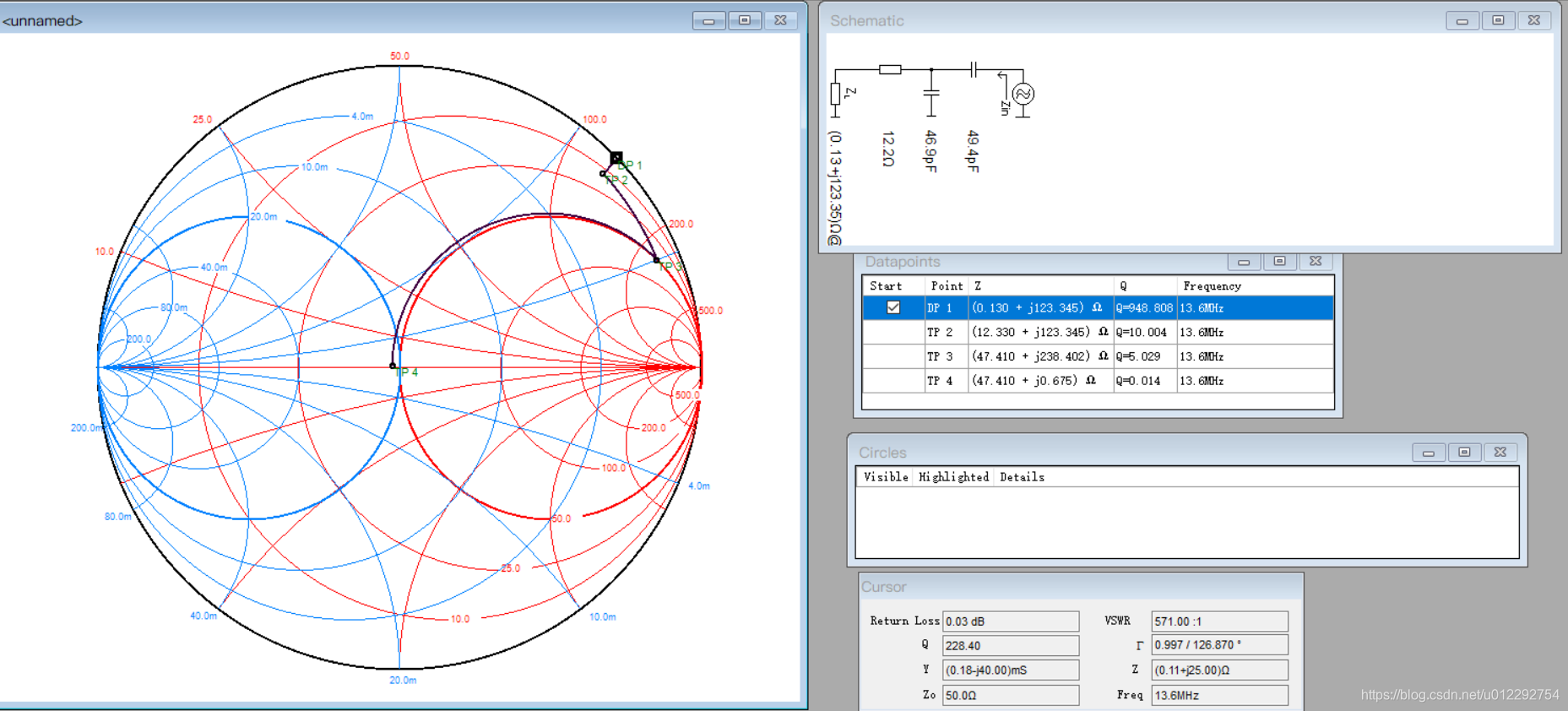
Task: Click the TP 2 marker on the Smith chart
Action: pyautogui.click(x=603, y=174)
